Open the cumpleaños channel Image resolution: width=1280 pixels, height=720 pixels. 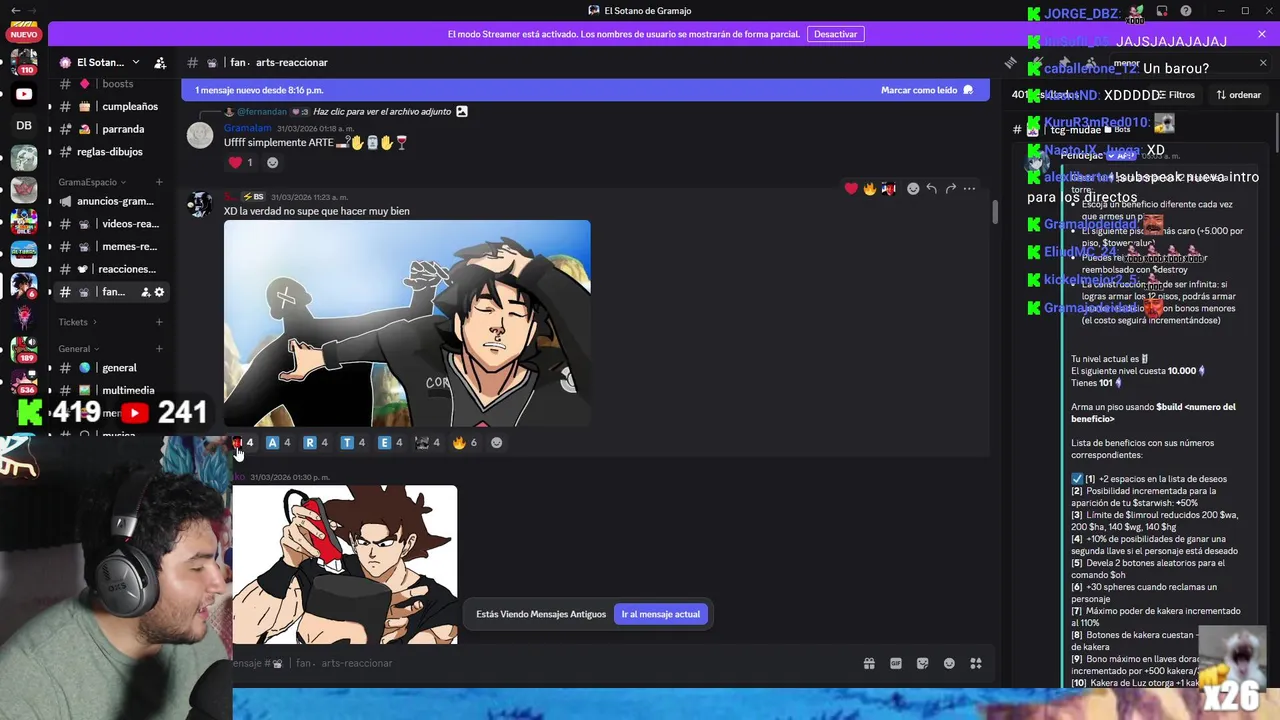(x=112, y=106)
